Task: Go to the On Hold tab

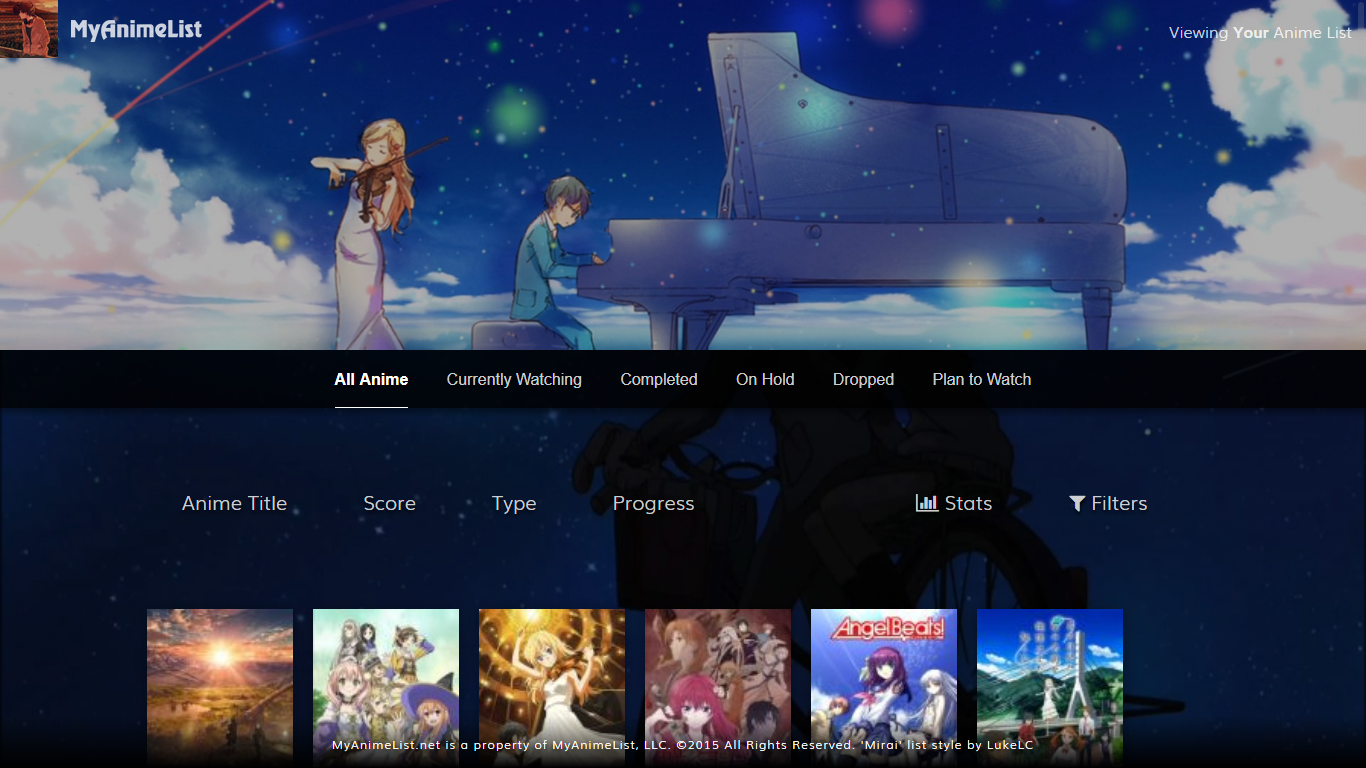Action: point(765,380)
